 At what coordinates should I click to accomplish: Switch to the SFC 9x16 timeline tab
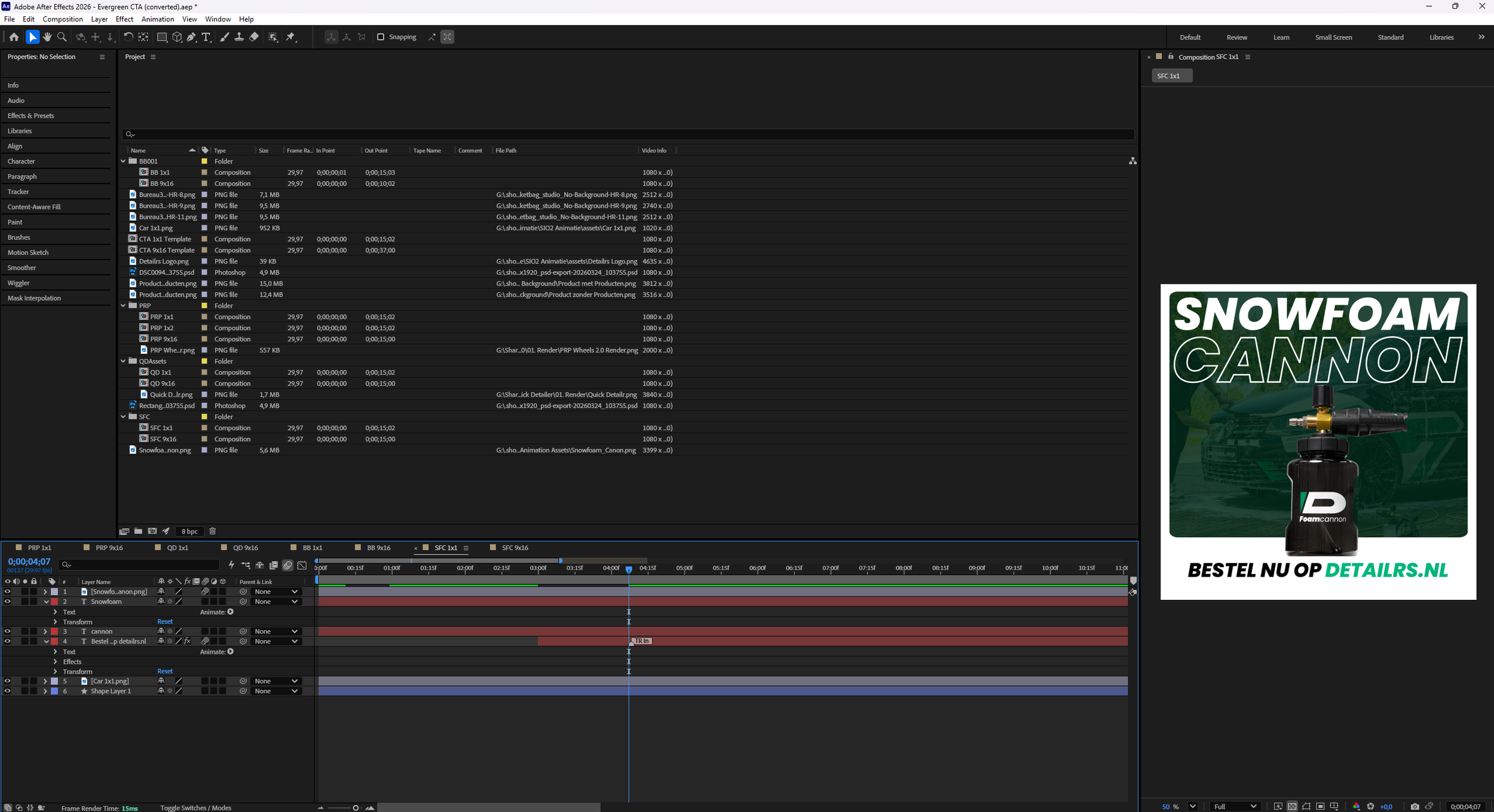coord(515,548)
